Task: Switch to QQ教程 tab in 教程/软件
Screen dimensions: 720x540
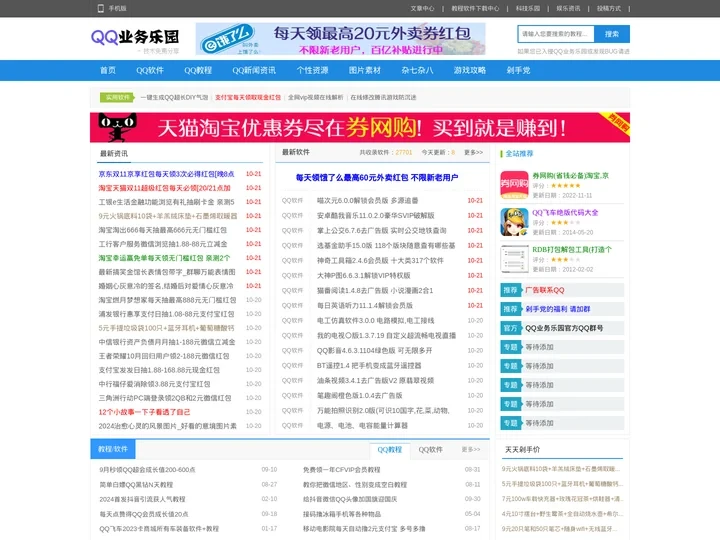Action: [x=389, y=450]
